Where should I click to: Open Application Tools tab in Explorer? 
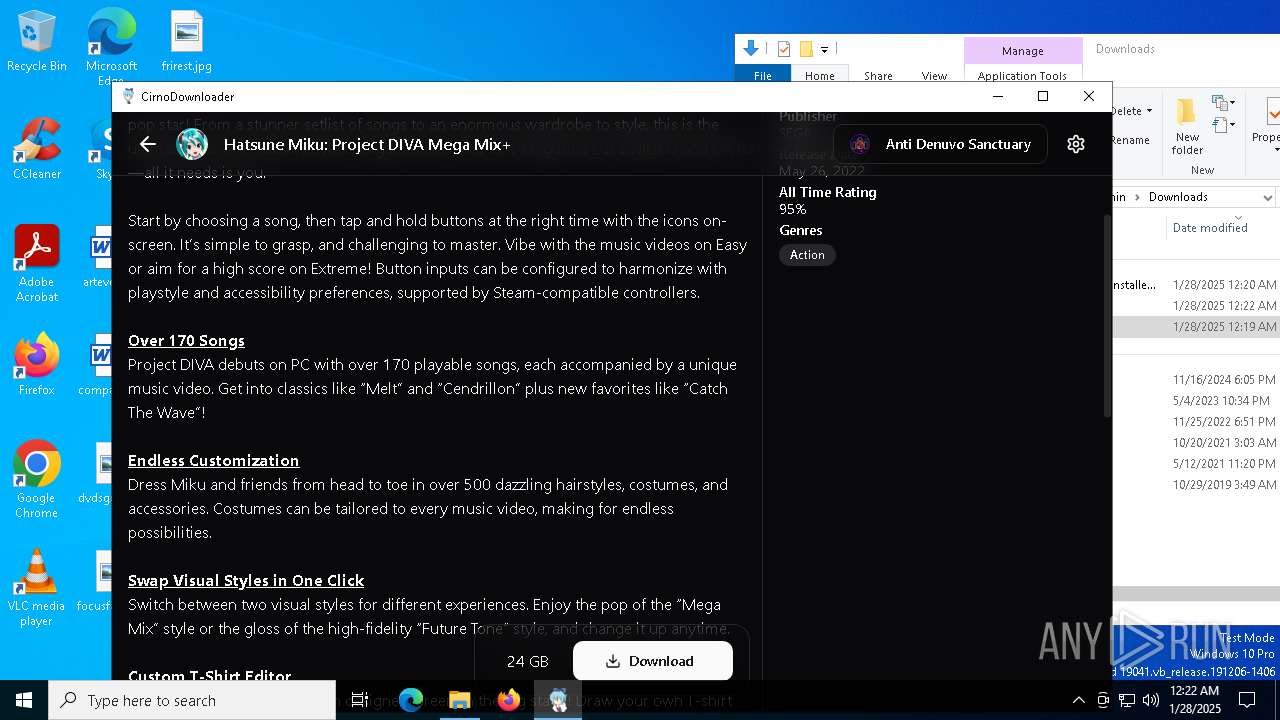[1022, 76]
